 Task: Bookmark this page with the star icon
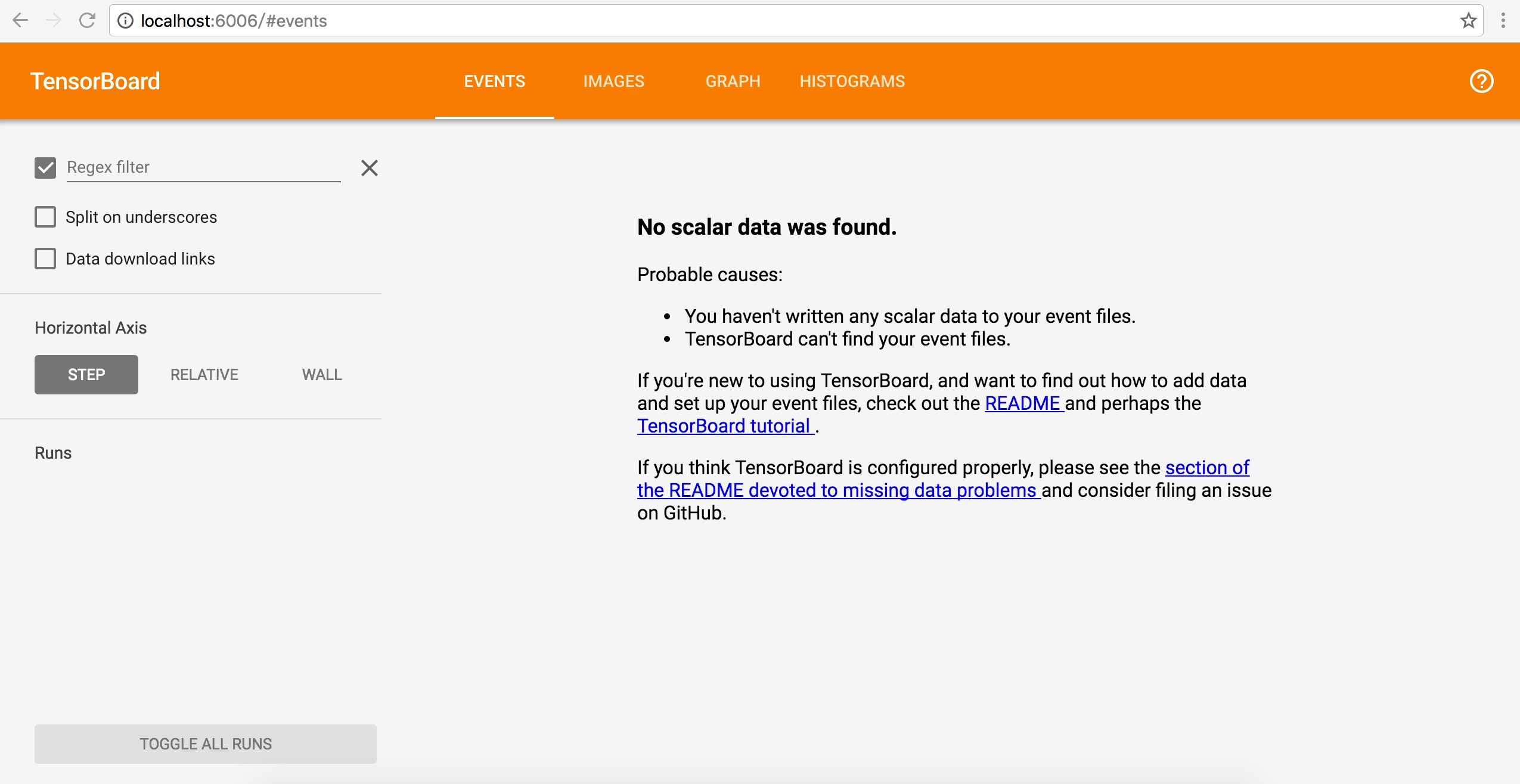pos(1468,21)
